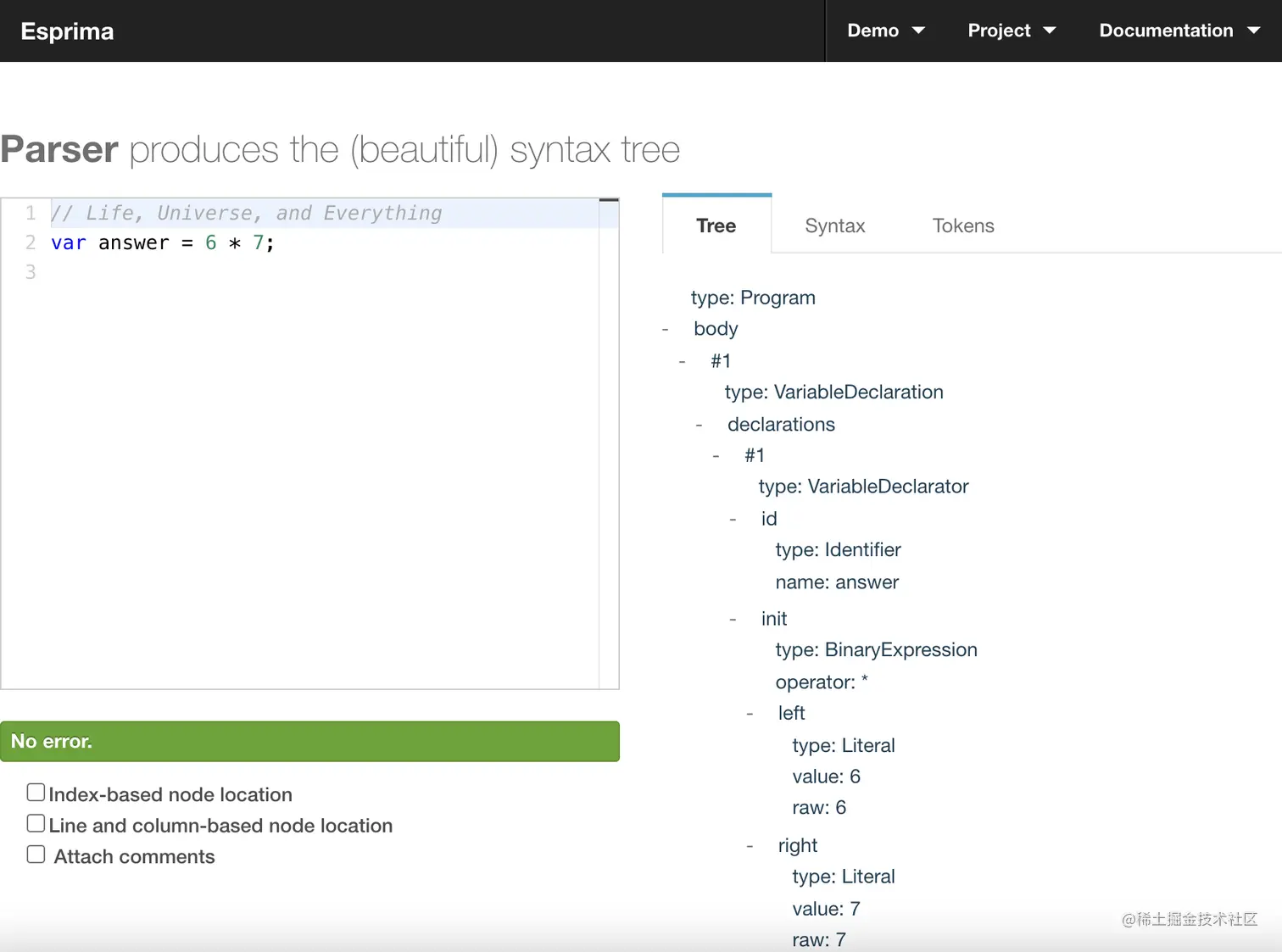Click 'raw: 7' tree row

pos(819,940)
